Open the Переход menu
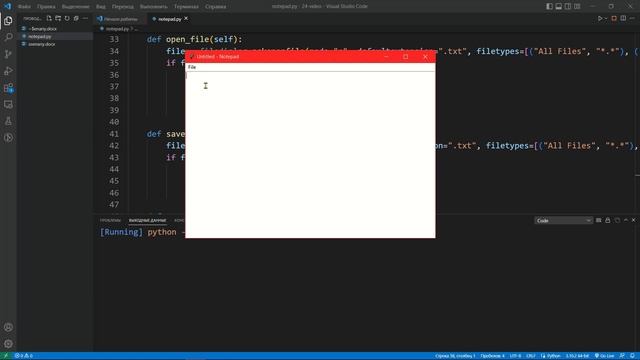This screenshot has width=640, height=360. click(x=122, y=7)
